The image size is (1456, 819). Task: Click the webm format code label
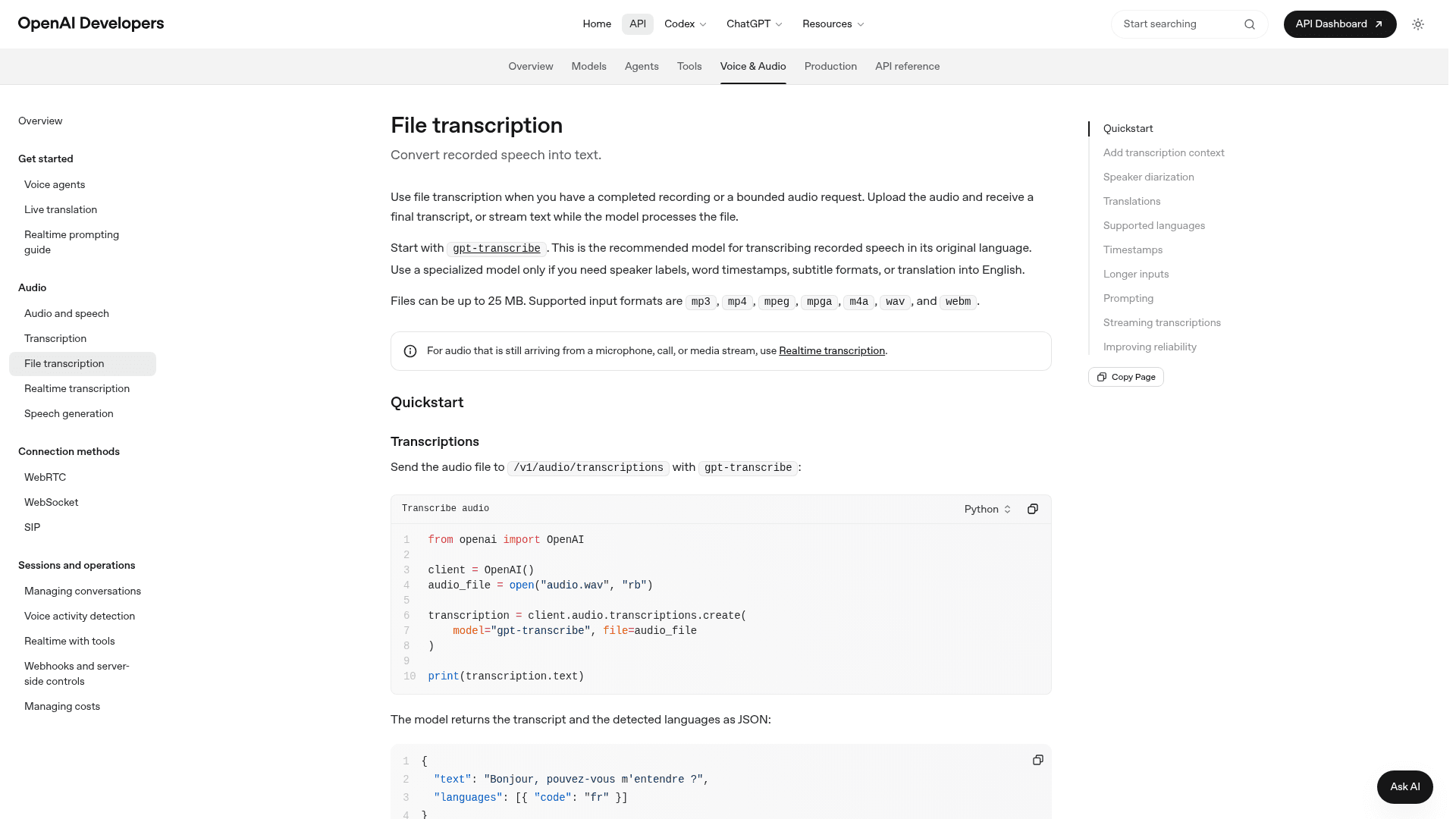[x=958, y=302]
